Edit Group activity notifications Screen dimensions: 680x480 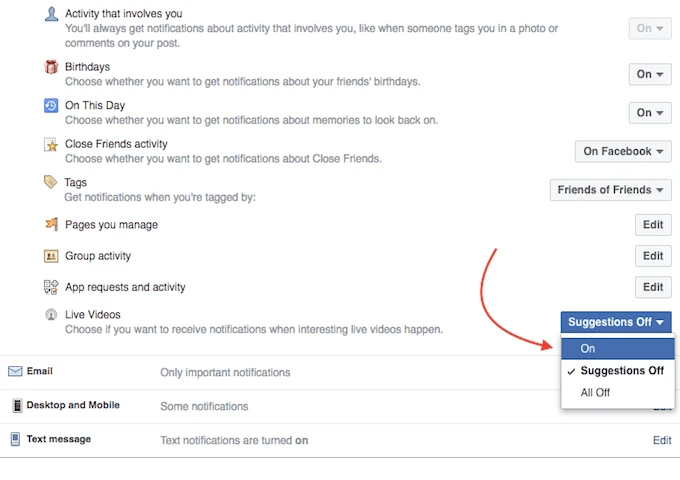[x=653, y=256]
